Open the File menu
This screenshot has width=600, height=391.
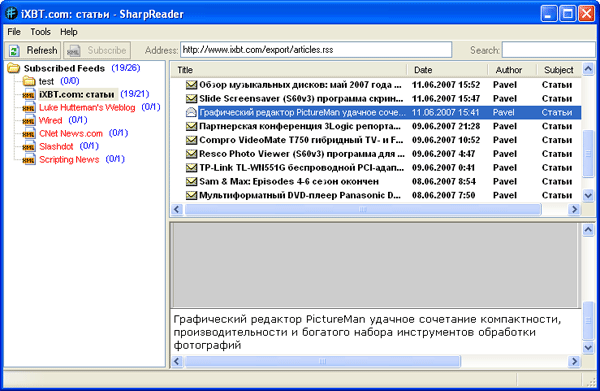14,32
